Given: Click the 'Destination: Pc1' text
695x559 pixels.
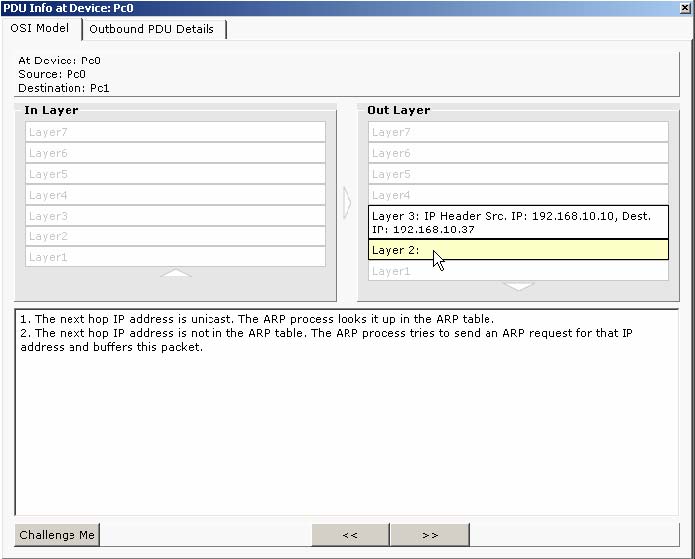Looking at the screenshot, I should pyautogui.click(x=63, y=88).
